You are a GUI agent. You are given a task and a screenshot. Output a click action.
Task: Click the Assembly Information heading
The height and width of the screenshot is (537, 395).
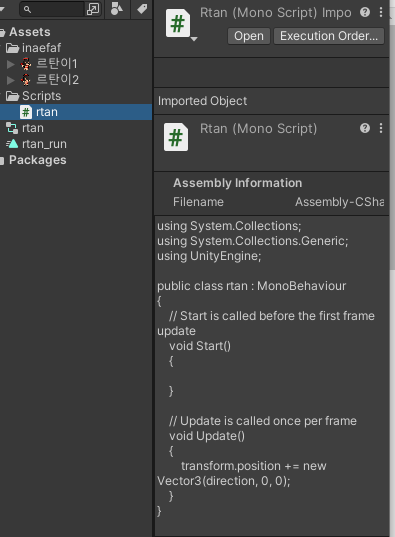238,183
